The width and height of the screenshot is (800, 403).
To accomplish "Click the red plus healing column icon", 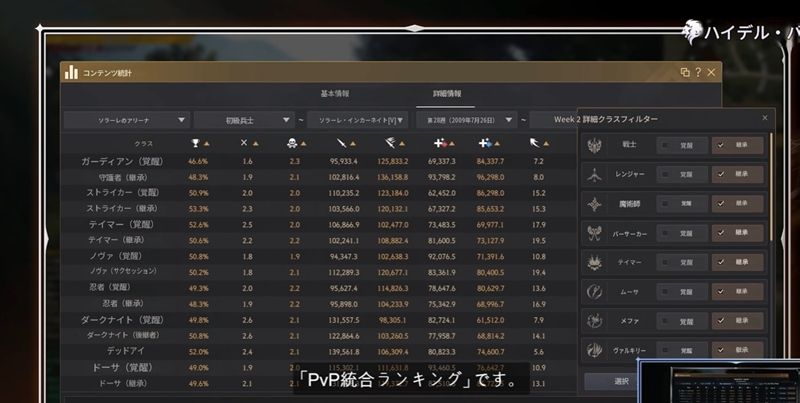I will coord(440,143).
